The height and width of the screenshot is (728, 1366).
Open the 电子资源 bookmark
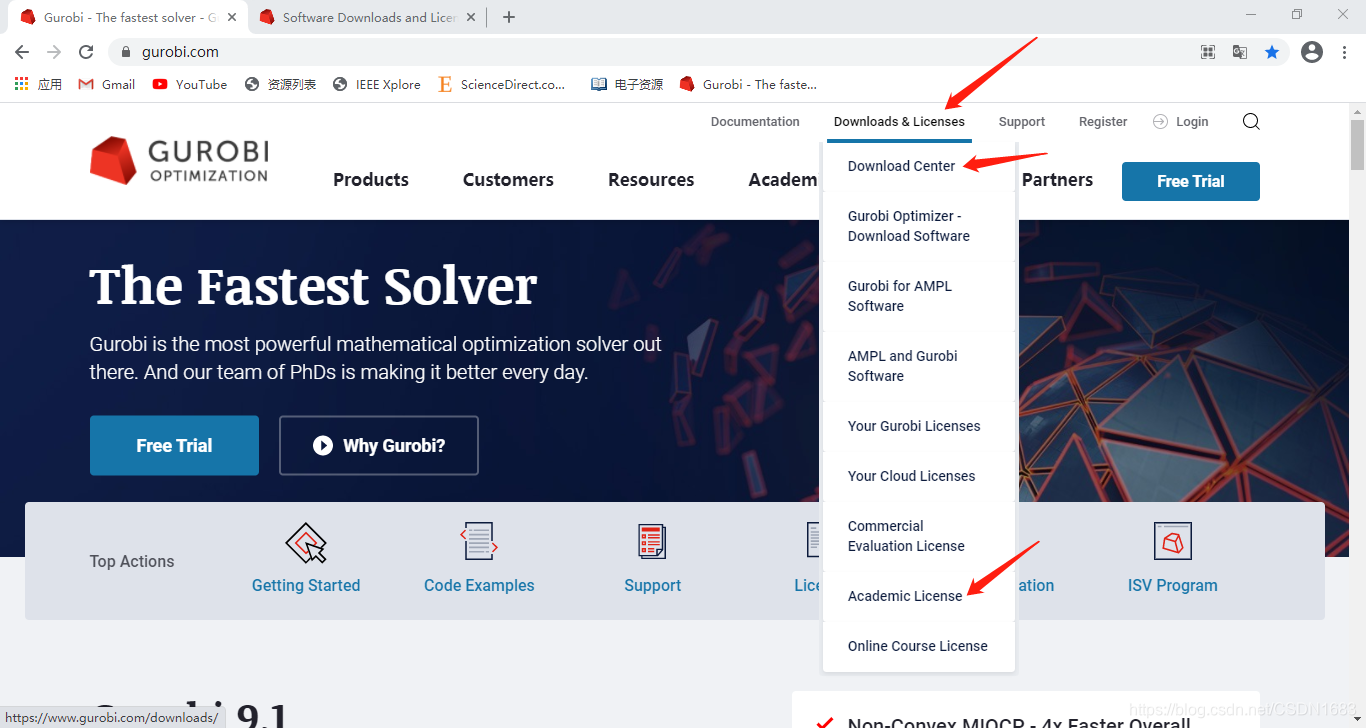[627, 85]
